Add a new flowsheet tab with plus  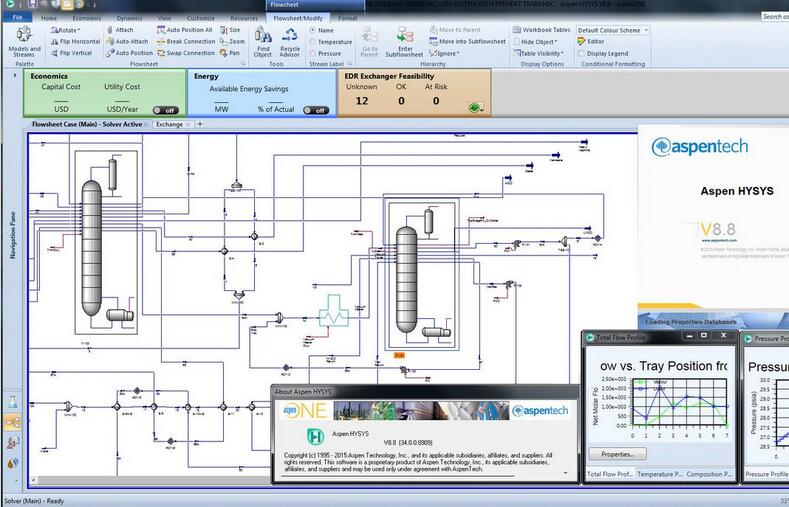tap(200, 124)
